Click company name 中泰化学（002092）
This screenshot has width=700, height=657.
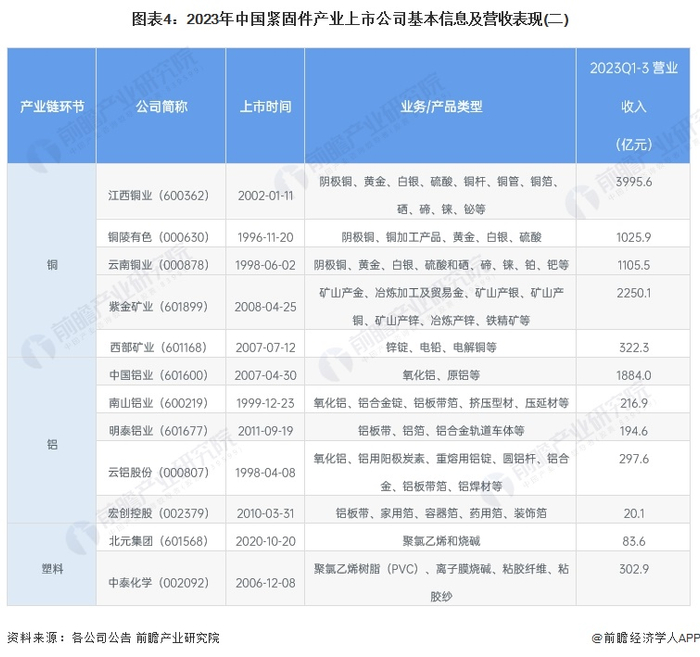(158, 582)
